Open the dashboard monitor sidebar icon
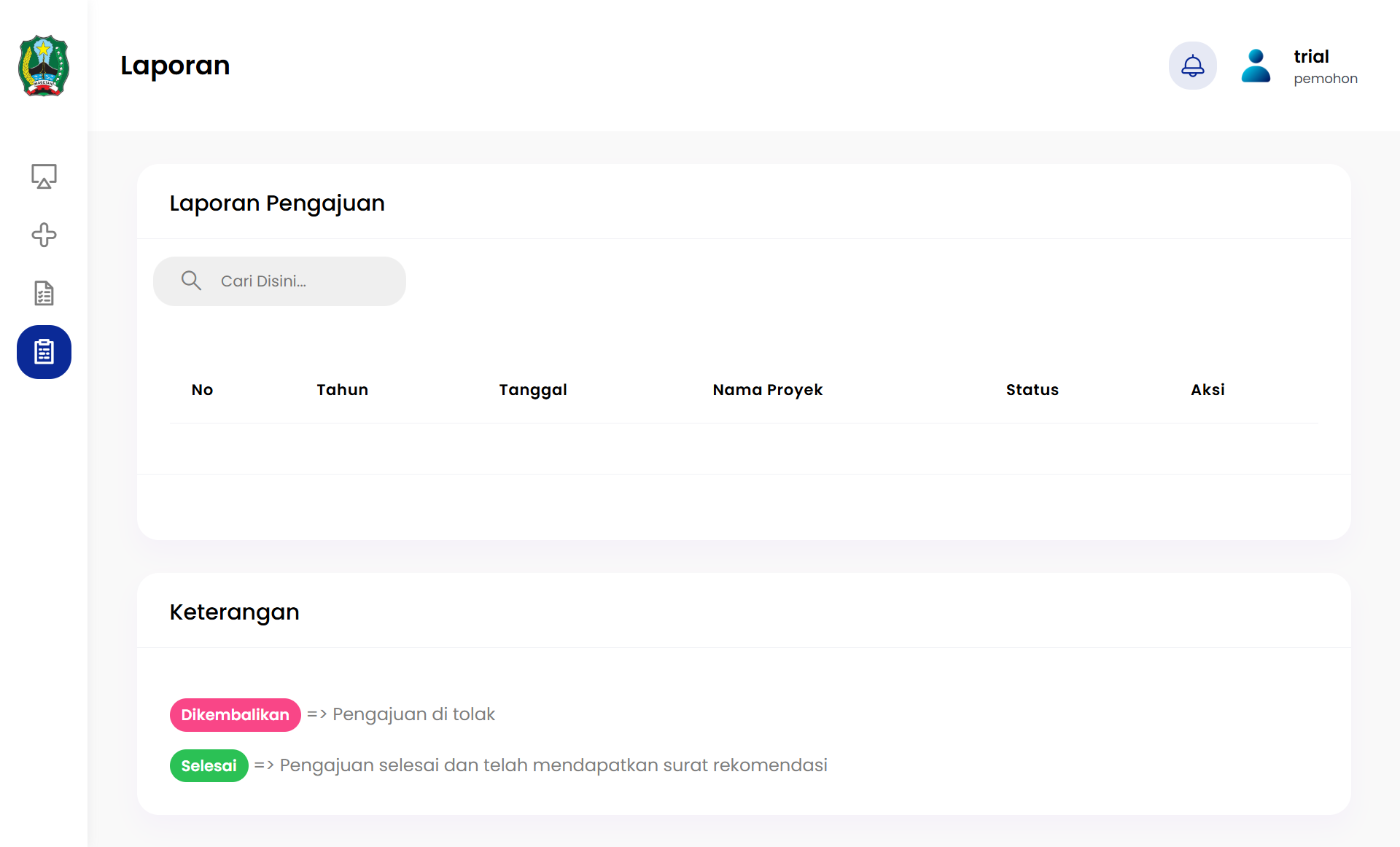 coord(44,176)
